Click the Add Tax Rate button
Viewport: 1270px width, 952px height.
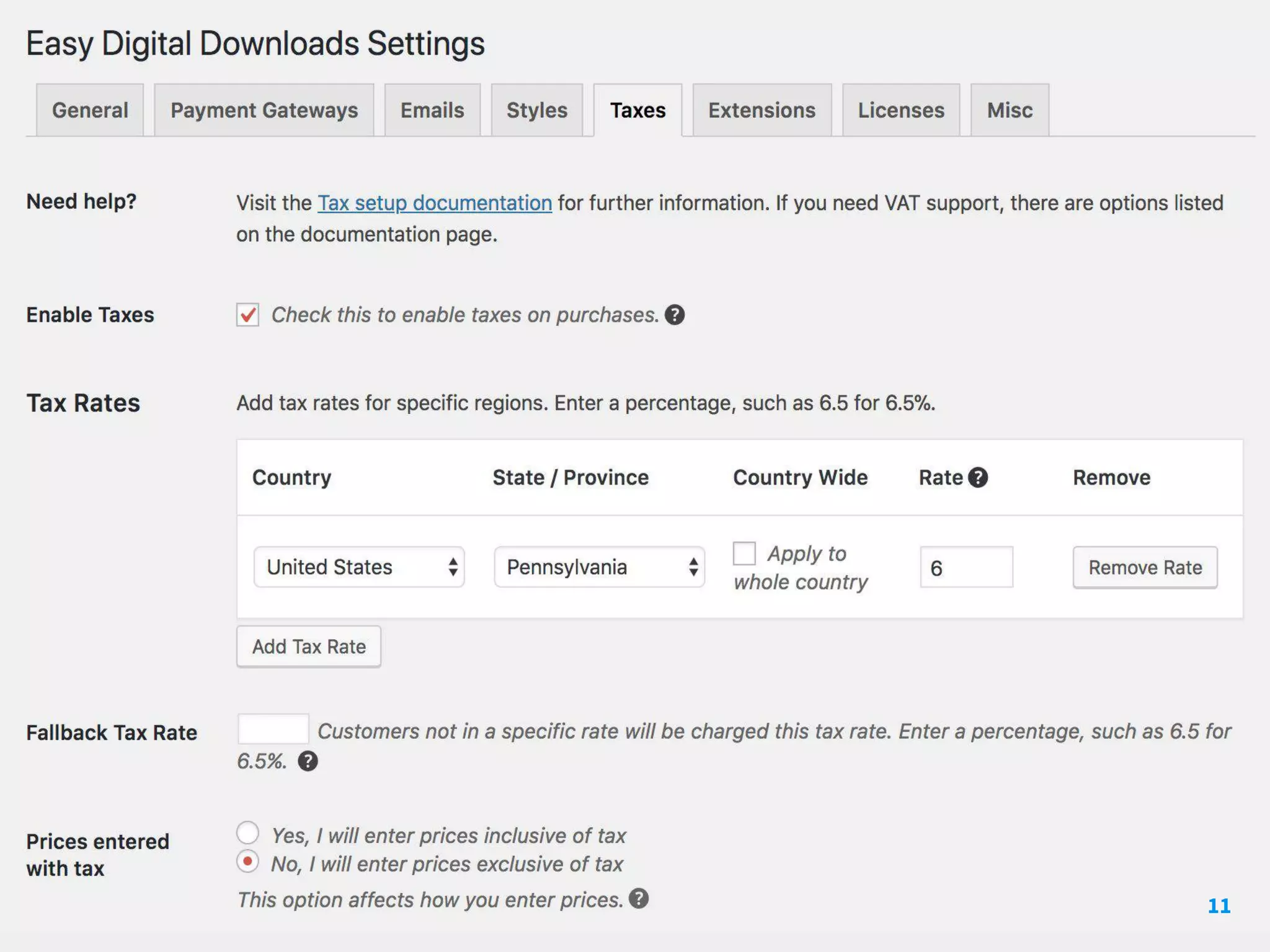[309, 646]
